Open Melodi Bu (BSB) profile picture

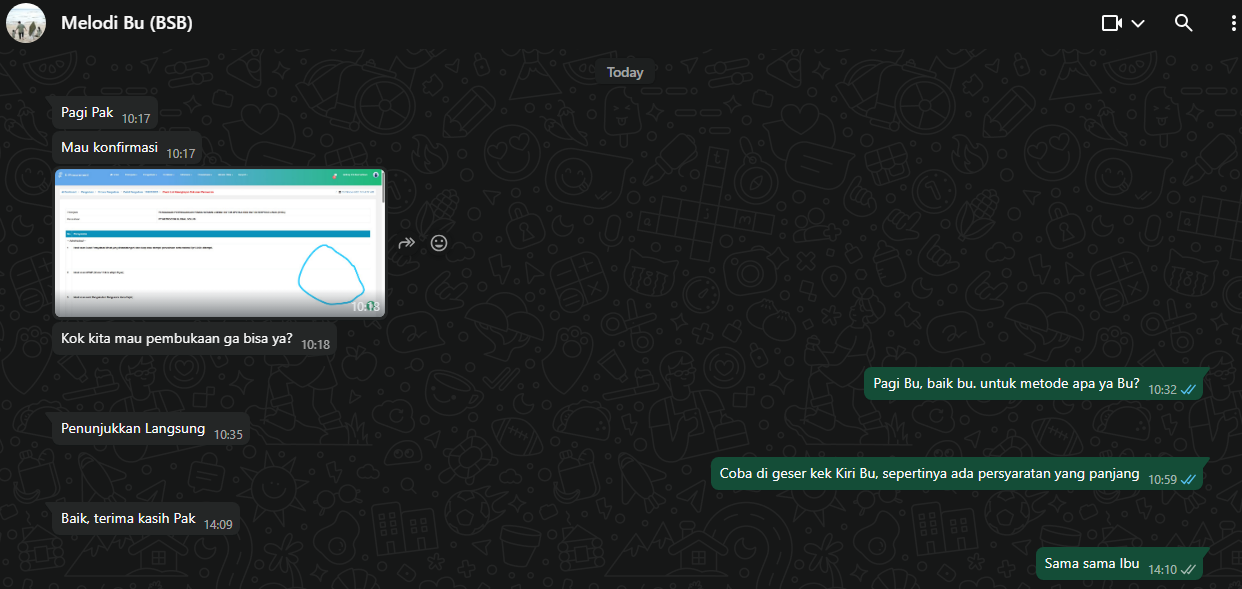(25, 23)
